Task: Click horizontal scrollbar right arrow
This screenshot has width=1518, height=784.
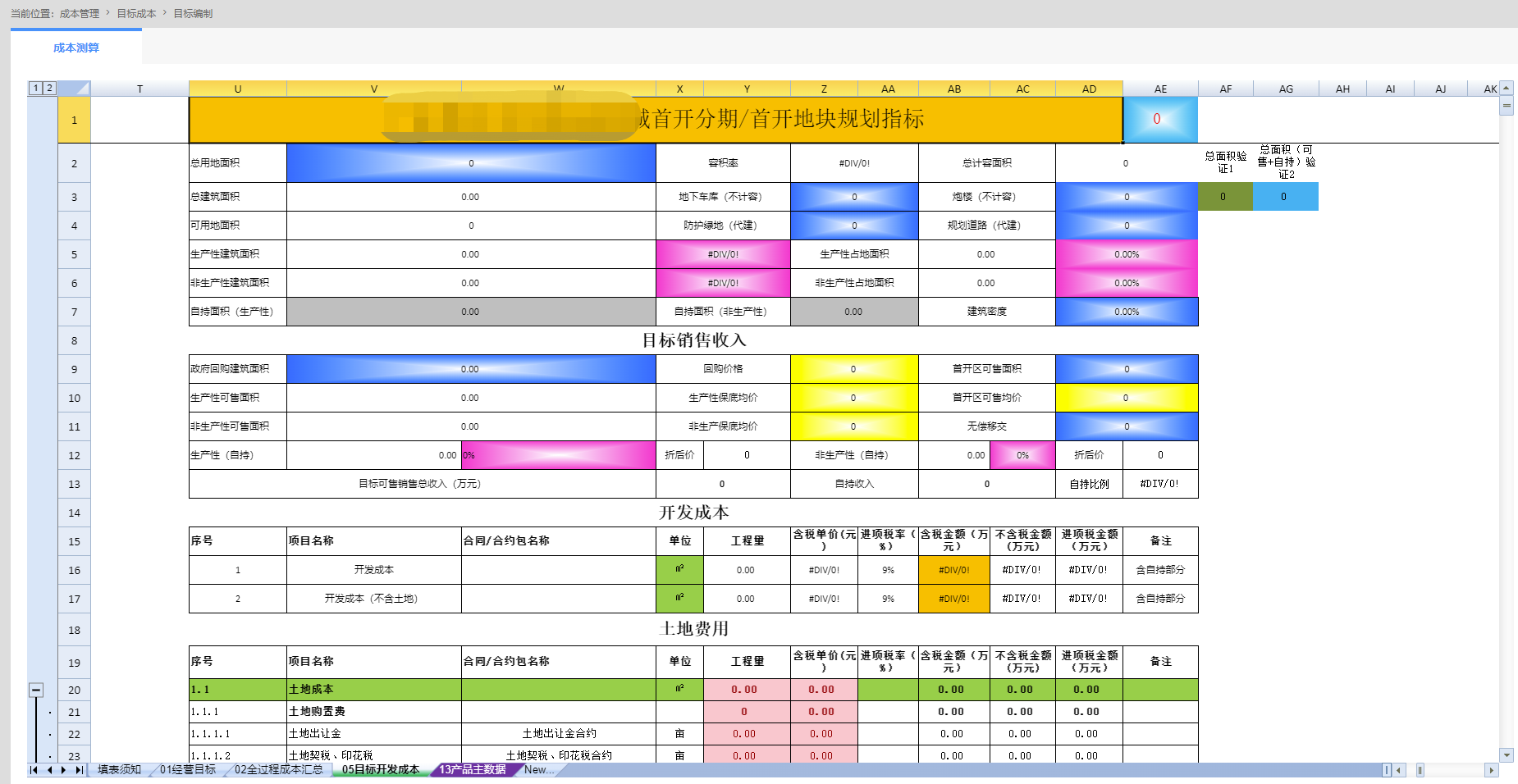Action: coord(1492,770)
